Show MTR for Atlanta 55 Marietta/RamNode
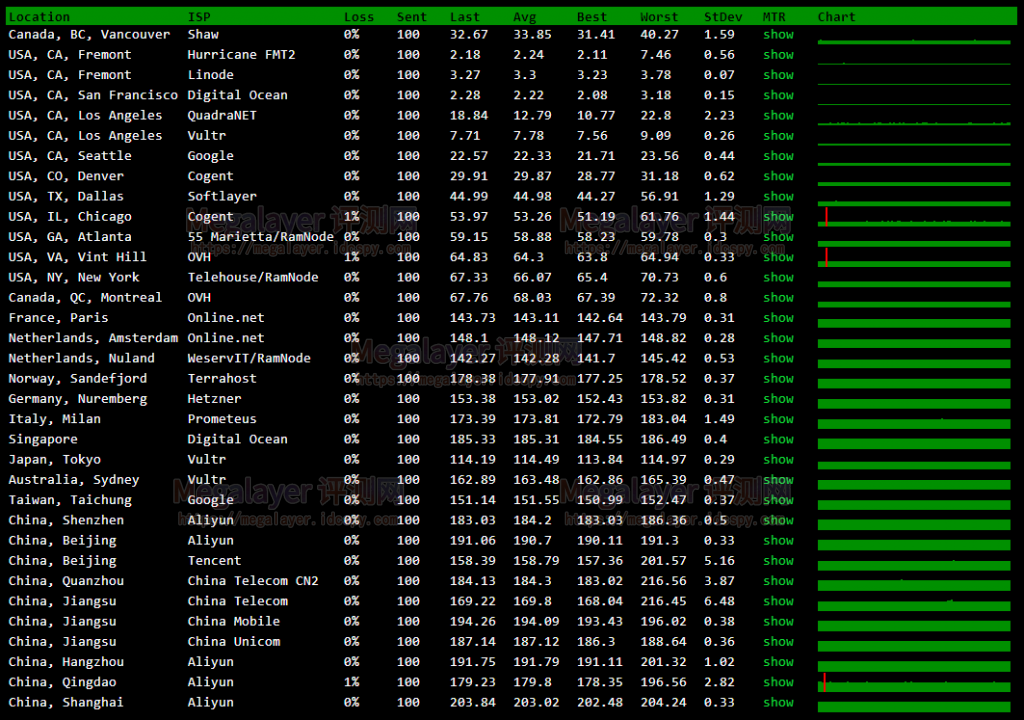 pos(778,237)
